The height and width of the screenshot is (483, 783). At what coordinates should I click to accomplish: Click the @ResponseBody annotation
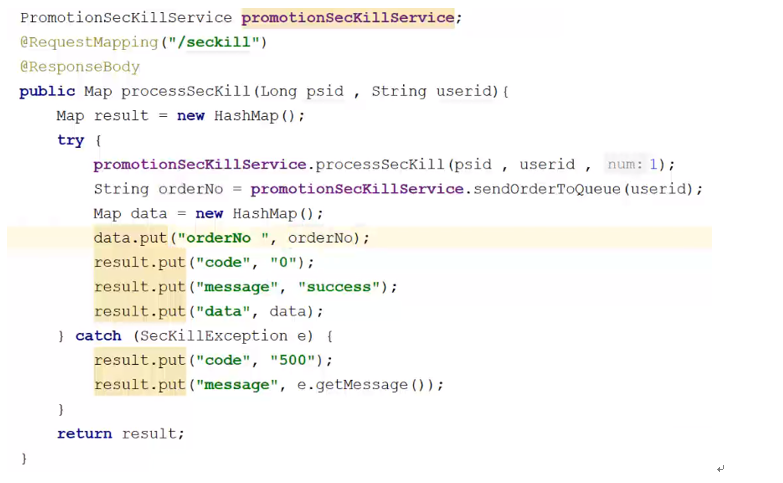80,67
